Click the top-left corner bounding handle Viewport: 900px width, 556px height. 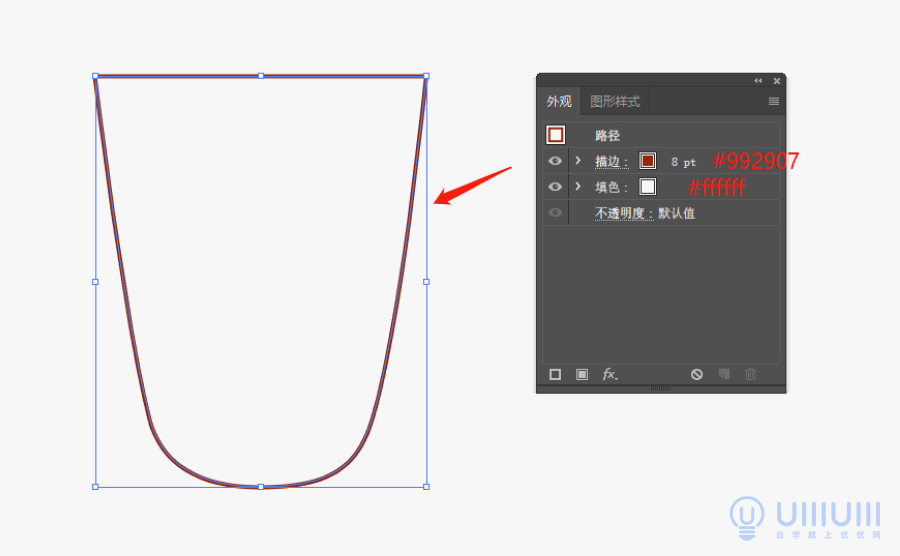click(95, 76)
